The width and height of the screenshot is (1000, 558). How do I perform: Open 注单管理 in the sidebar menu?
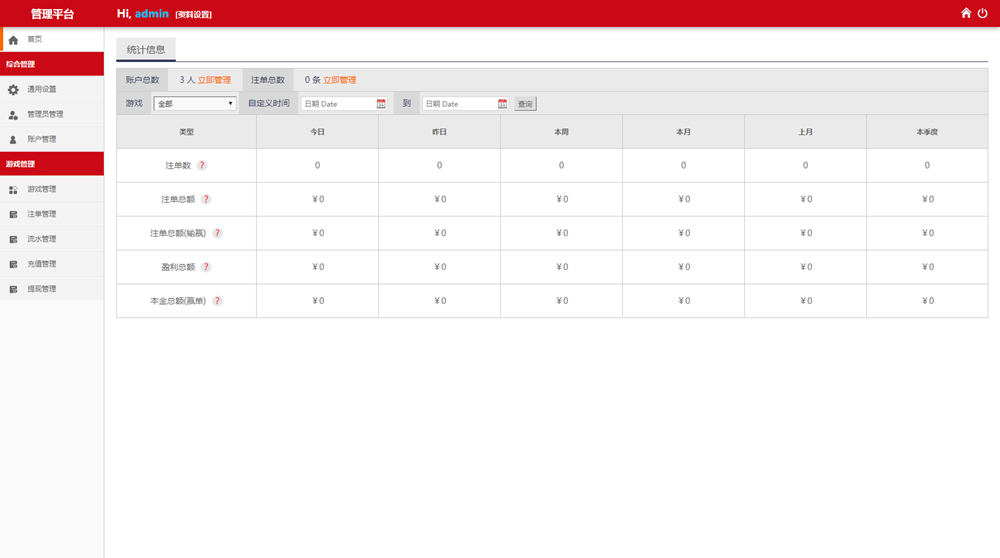coord(42,214)
